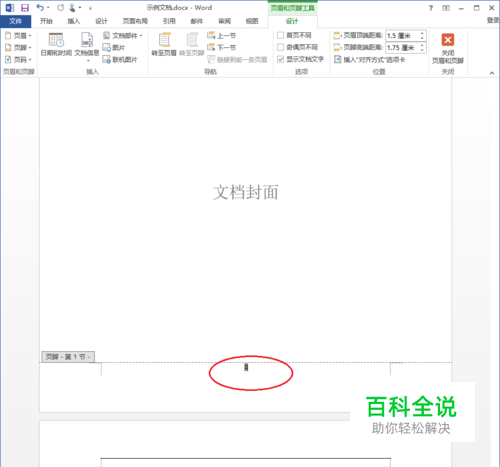Open the Help question mark icon
The width and height of the screenshot is (500, 467).
click(x=431, y=8)
